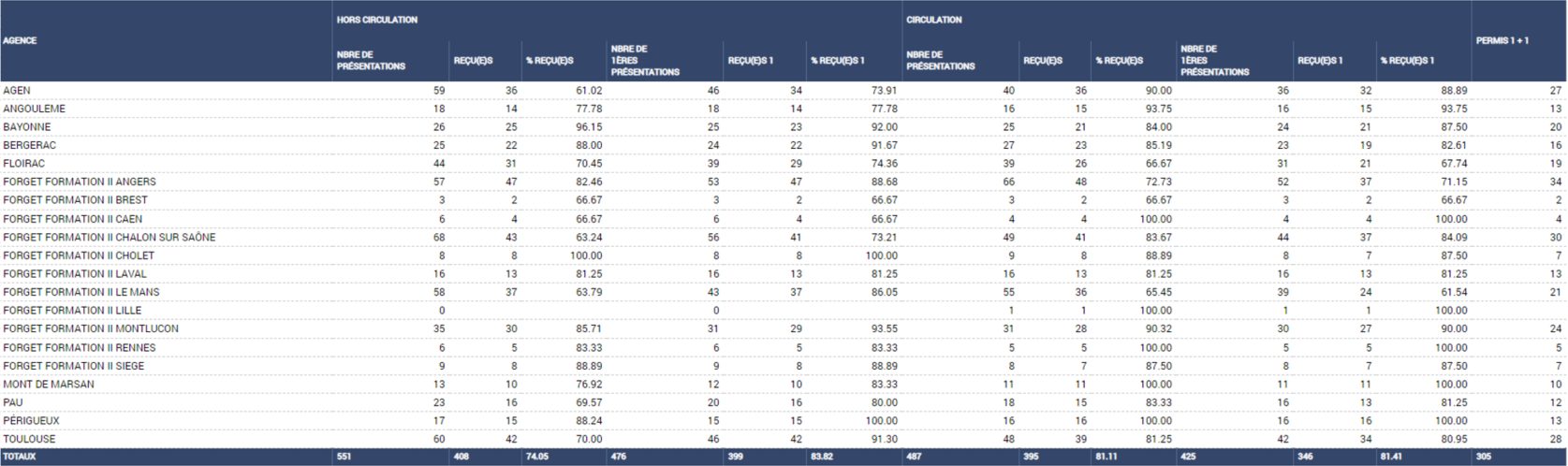Screen dimensions: 1568x466
Task: Click the TOULOUSE agency name
Action: (x=29, y=439)
